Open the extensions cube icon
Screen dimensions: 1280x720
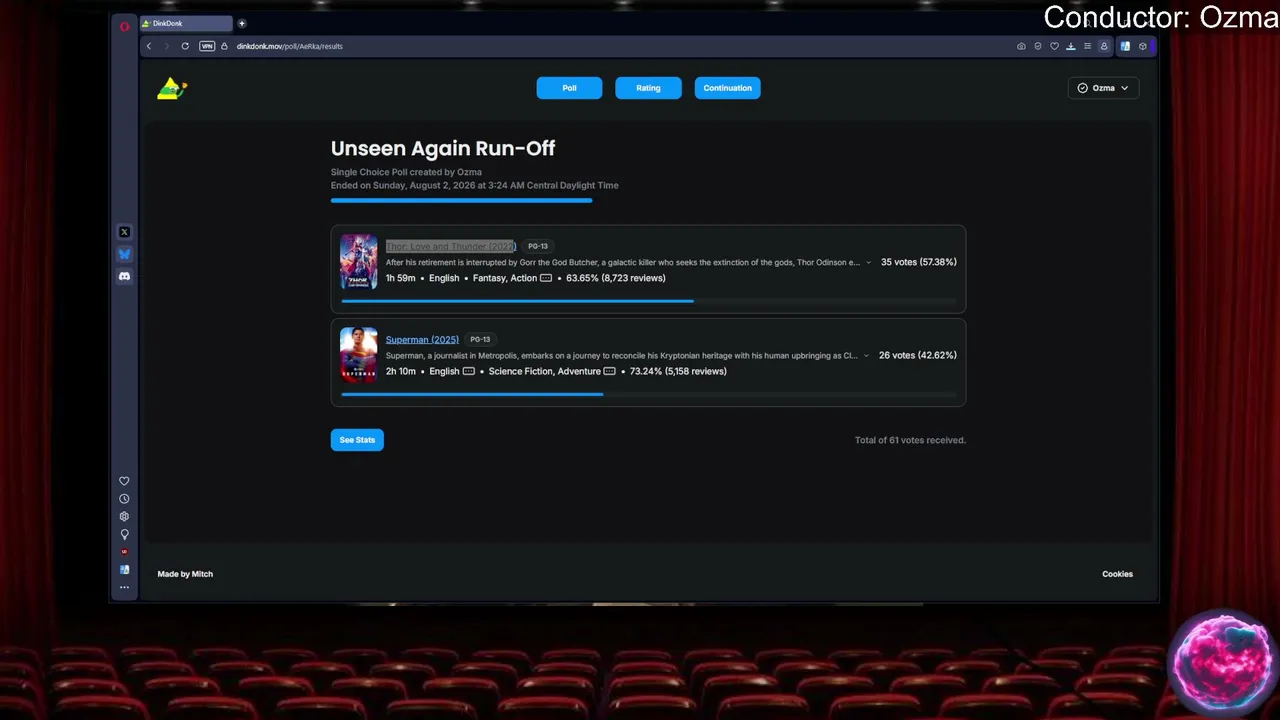click(1143, 46)
